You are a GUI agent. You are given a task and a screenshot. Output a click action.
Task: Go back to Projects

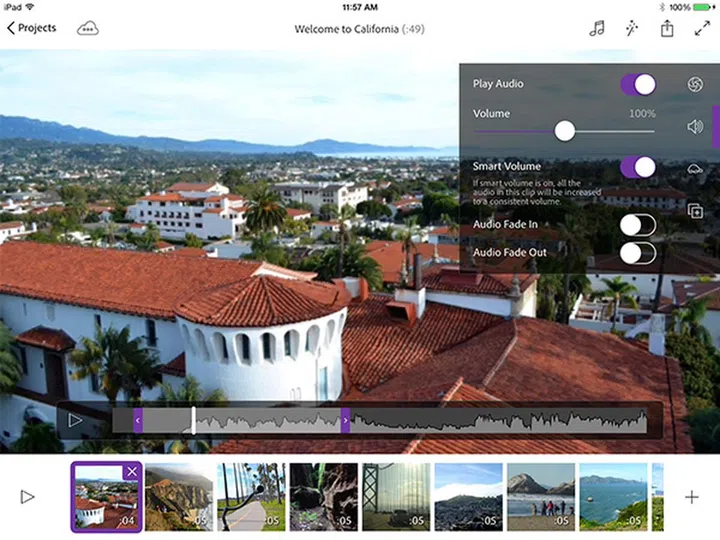click(32, 28)
